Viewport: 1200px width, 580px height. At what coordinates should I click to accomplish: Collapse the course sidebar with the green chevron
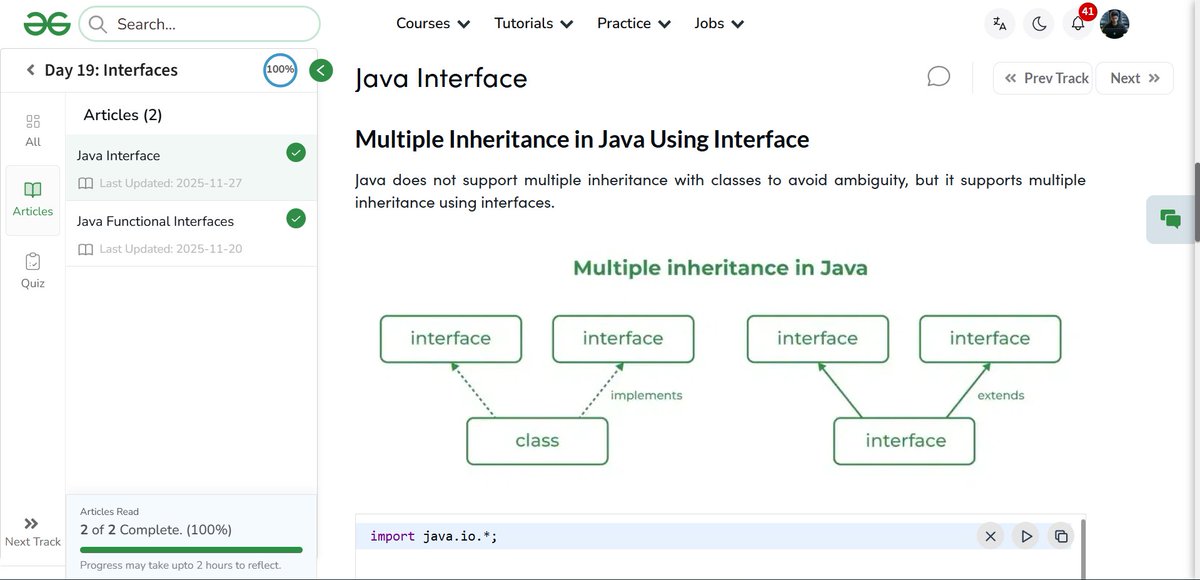[320, 70]
